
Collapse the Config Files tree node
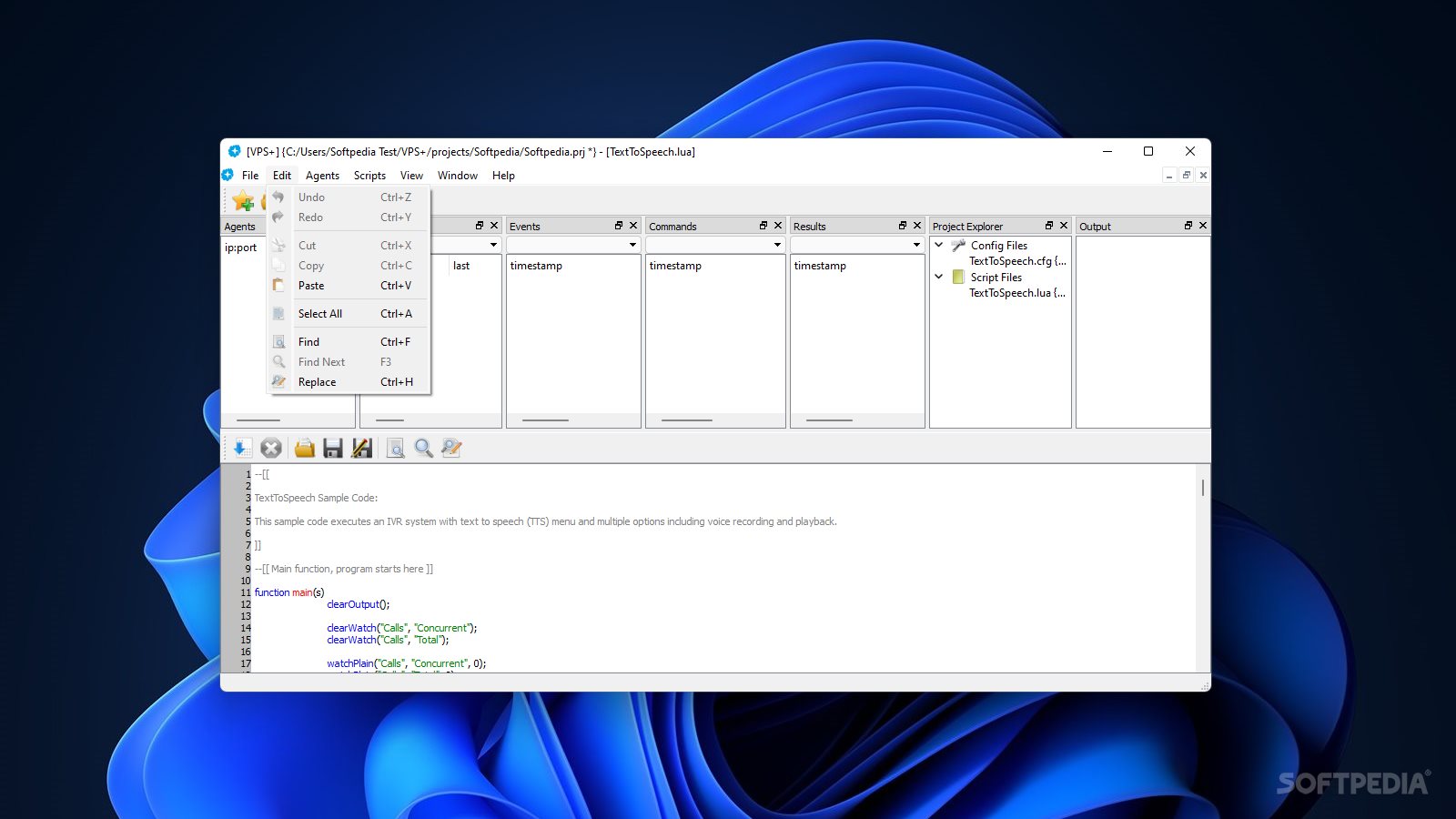click(939, 245)
